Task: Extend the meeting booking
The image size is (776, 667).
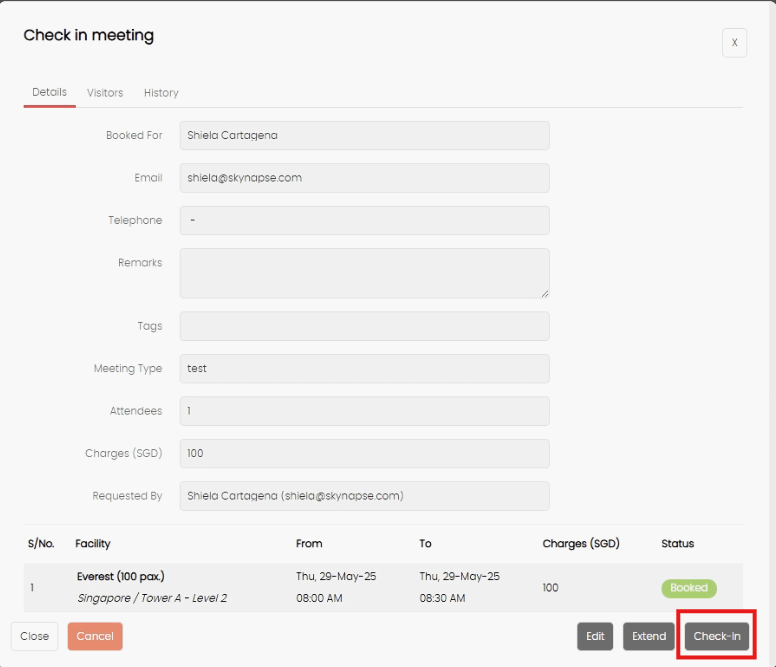Action: pyautogui.click(x=648, y=636)
